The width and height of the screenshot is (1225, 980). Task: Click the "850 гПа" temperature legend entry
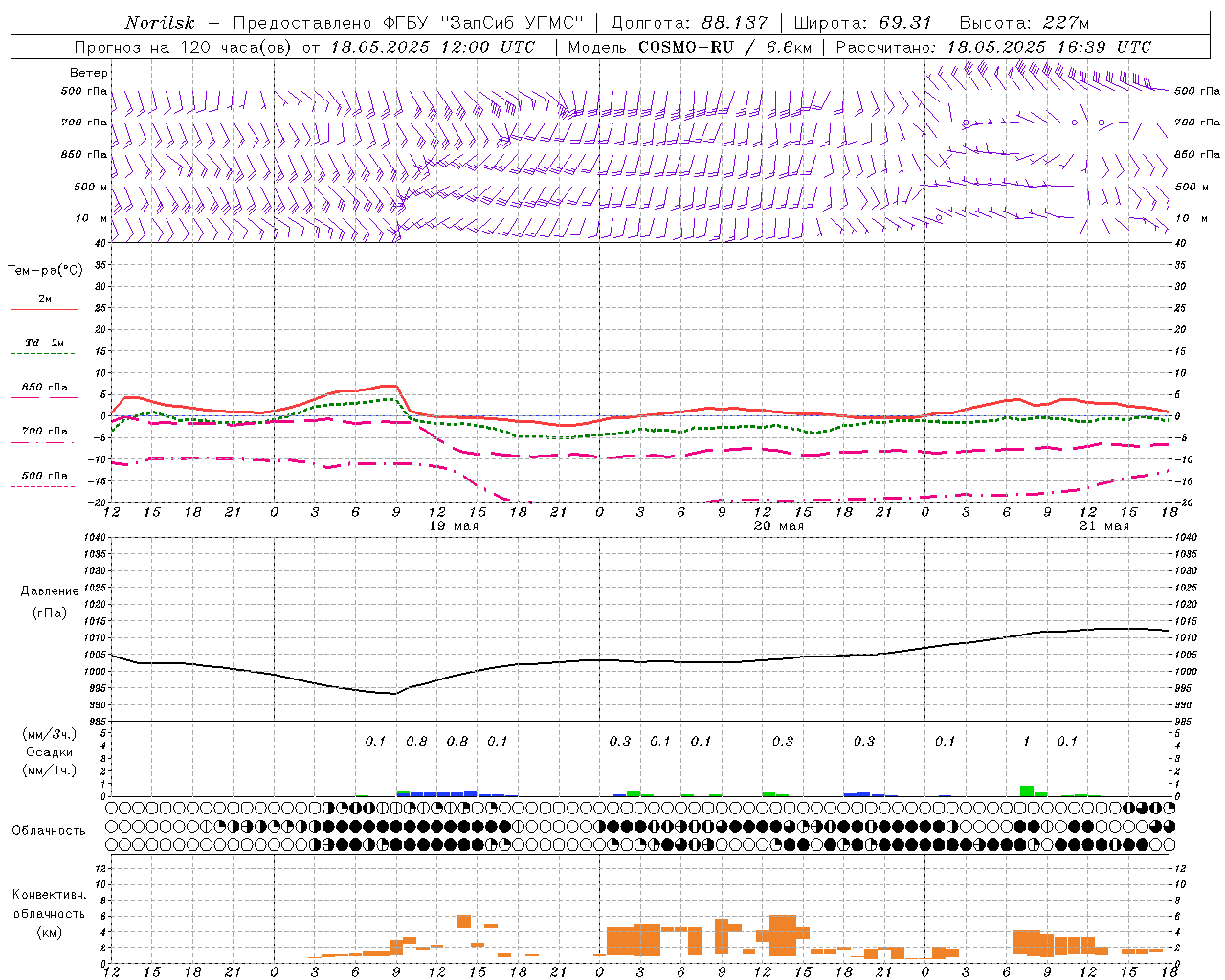click(x=45, y=388)
